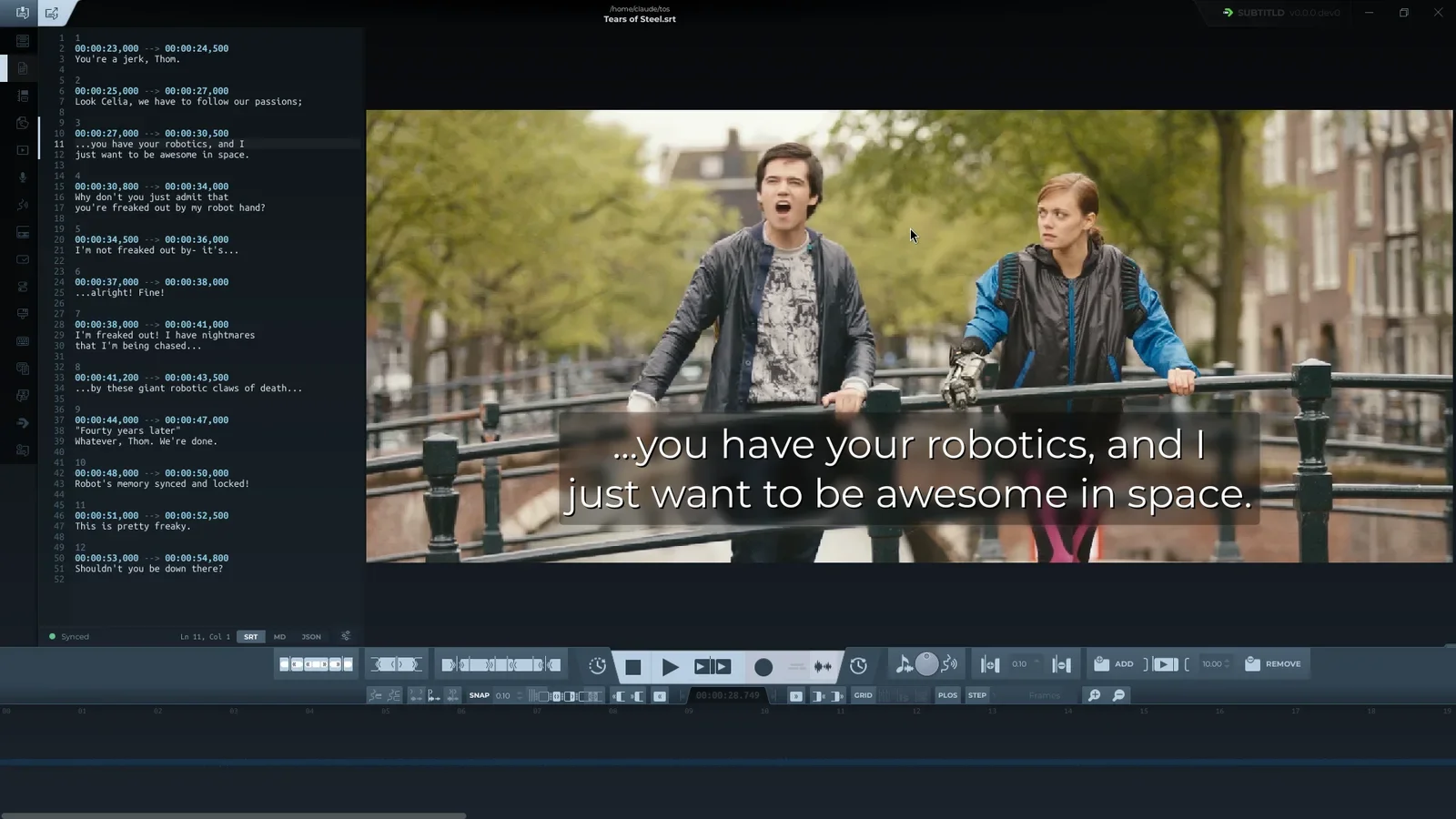The image size is (1456, 819).
Task: Adjust the 10.00 duration stepper arrows
Action: coord(1227,664)
